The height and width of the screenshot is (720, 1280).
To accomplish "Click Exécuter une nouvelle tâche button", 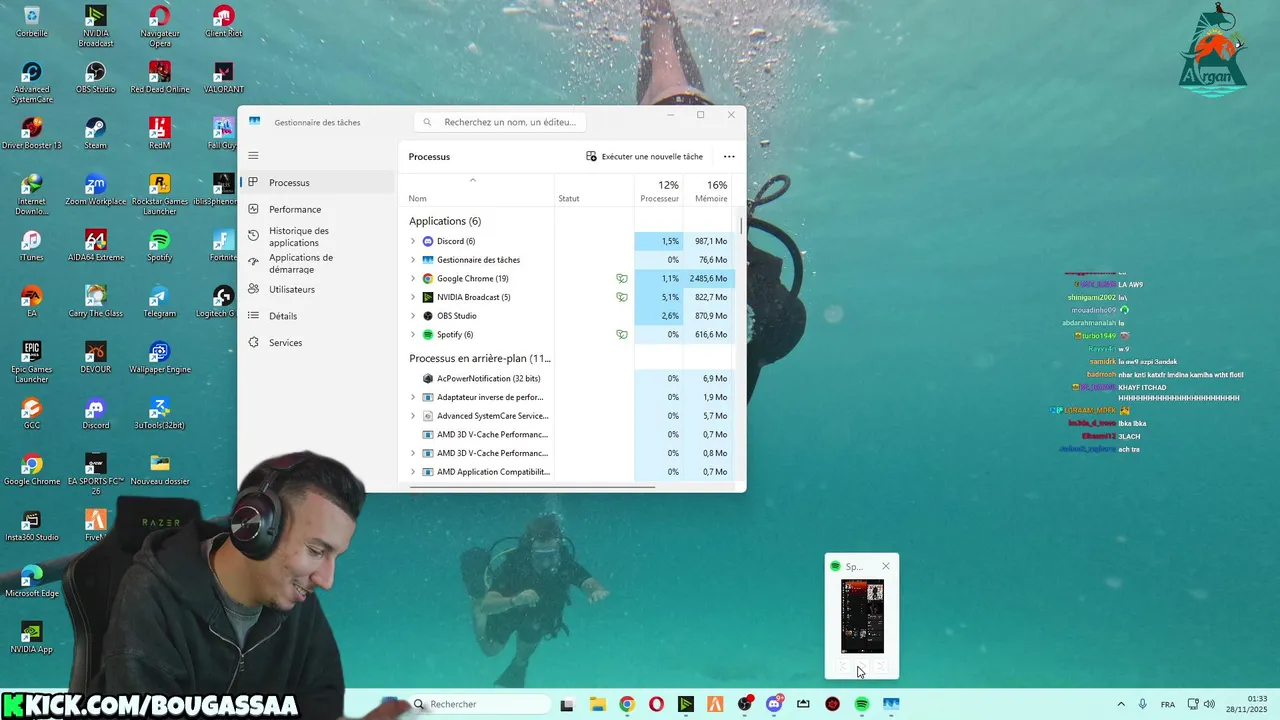I will (x=645, y=156).
